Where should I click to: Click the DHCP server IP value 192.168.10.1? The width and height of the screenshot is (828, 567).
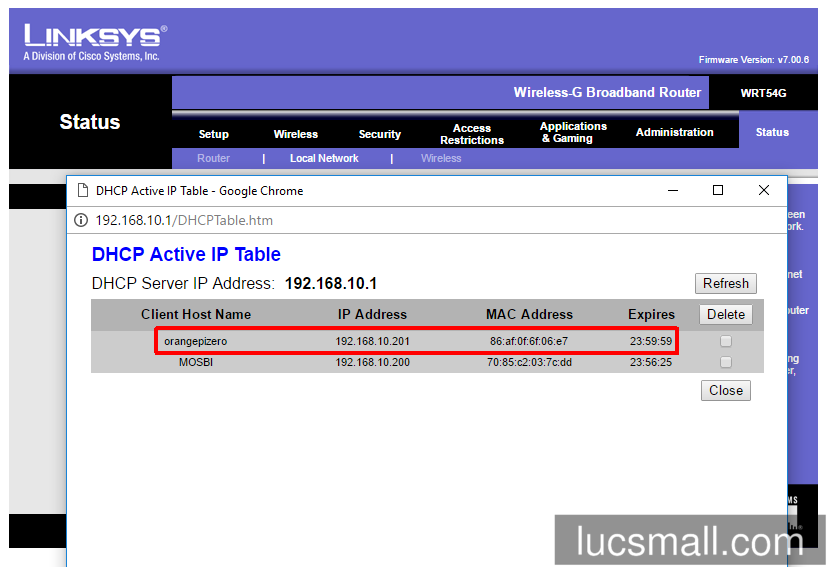point(331,284)
